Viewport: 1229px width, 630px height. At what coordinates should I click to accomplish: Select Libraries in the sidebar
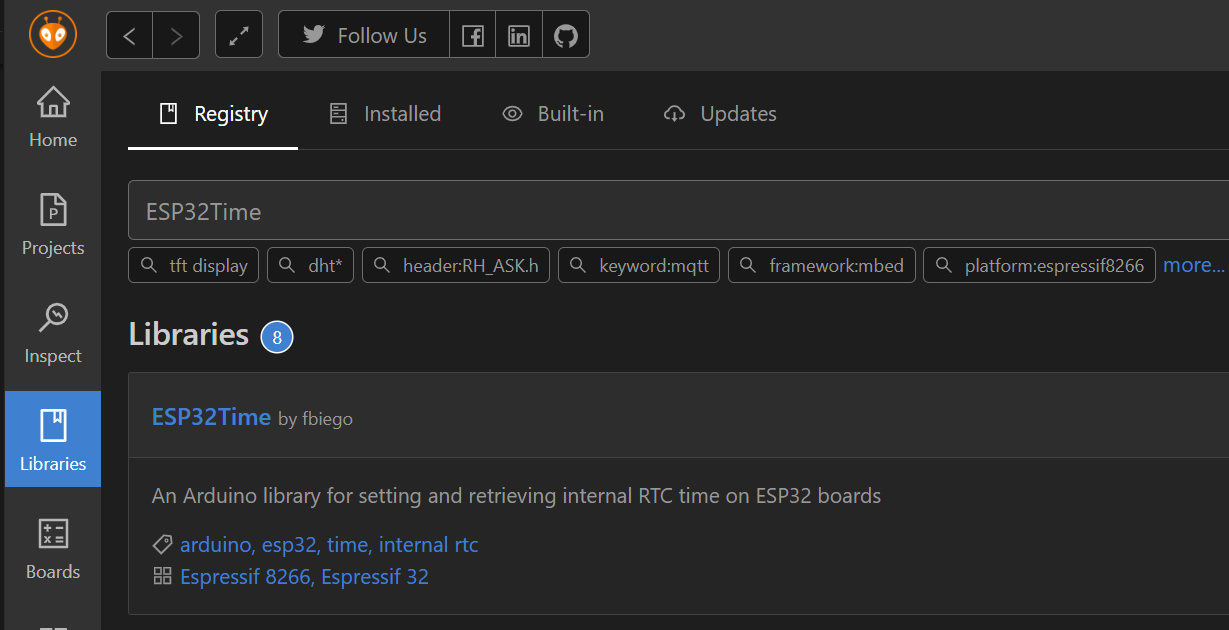tap(53, 439)
